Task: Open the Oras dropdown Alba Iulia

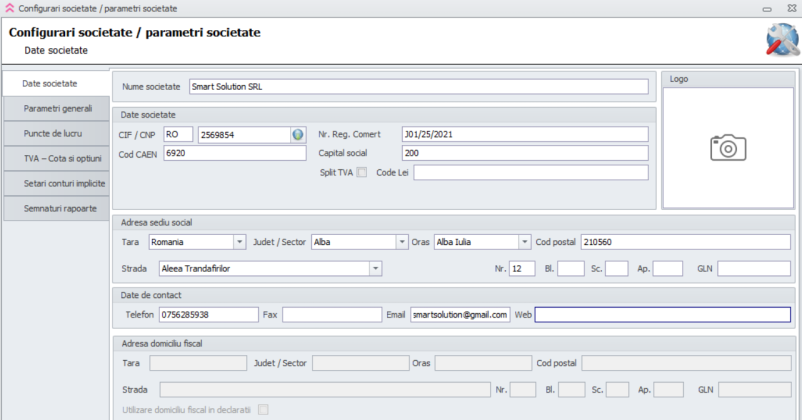Action: coord(524,242)
